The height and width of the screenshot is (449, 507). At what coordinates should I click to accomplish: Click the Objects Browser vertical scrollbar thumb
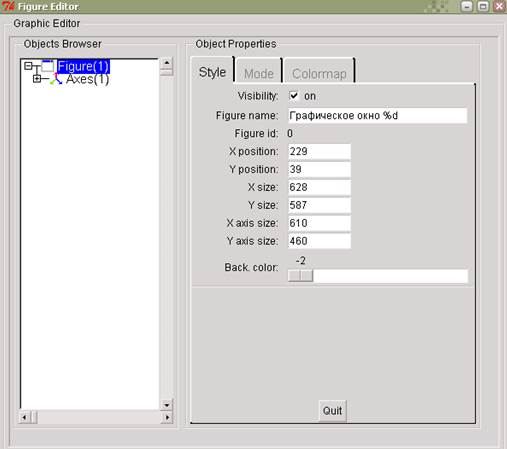(x=167, y=72)
